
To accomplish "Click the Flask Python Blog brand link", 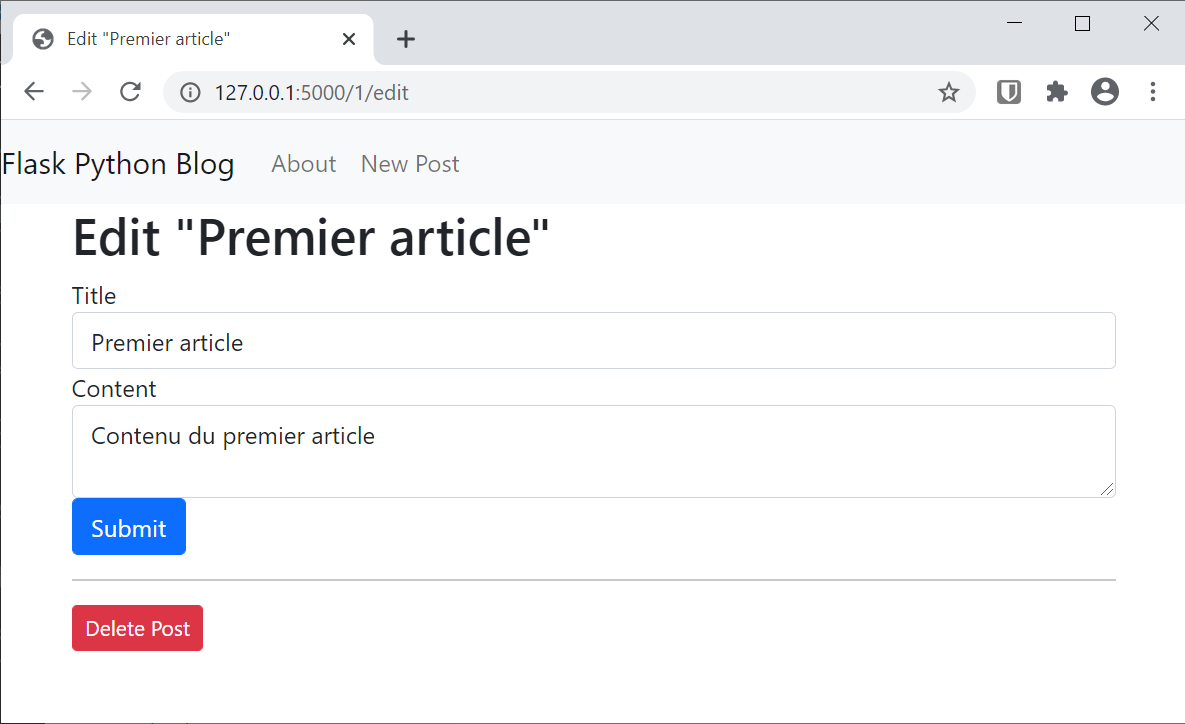I will pos(118,164).
